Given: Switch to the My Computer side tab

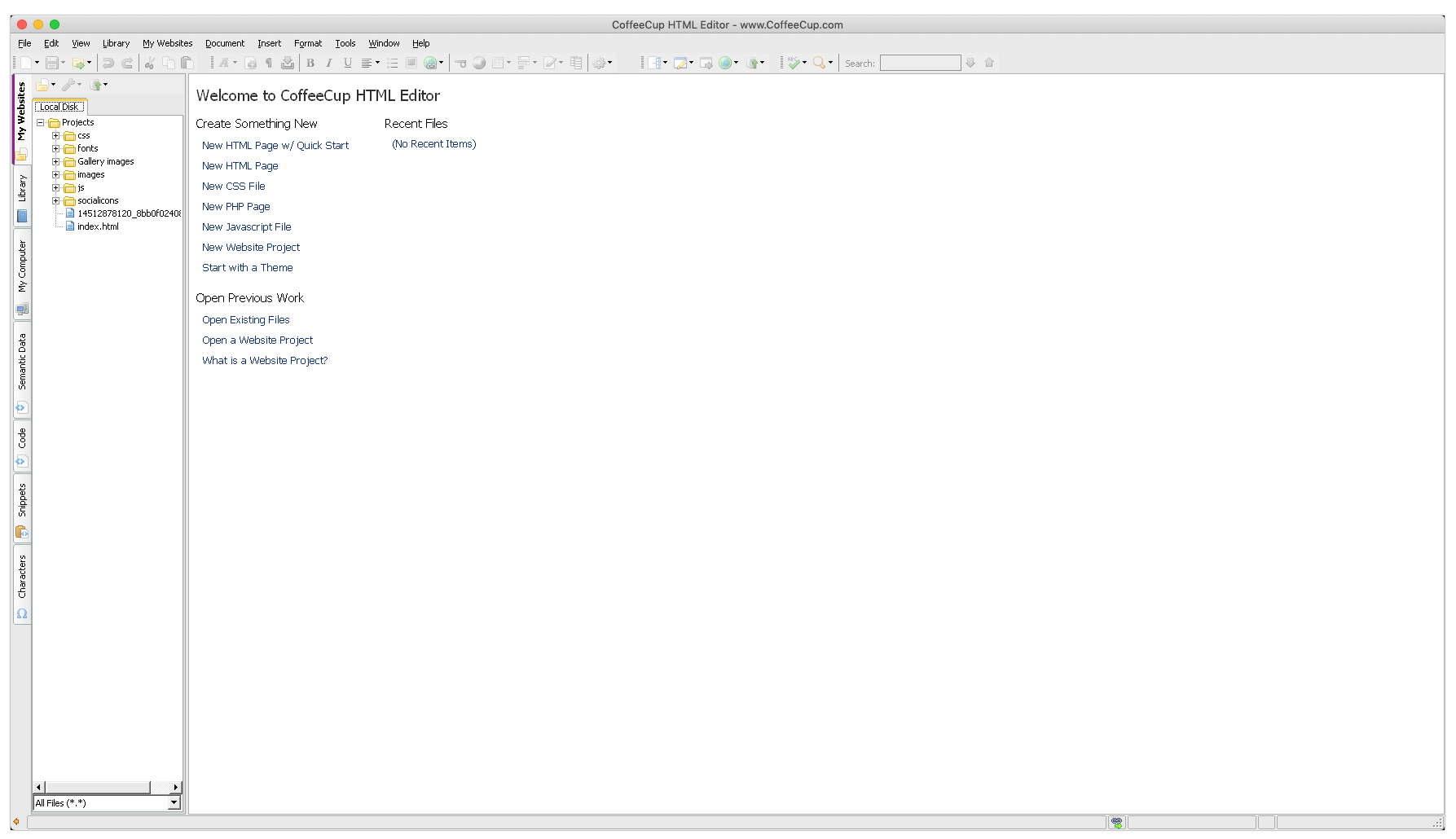Looking at the screenshot, I should tap(22, 275).
